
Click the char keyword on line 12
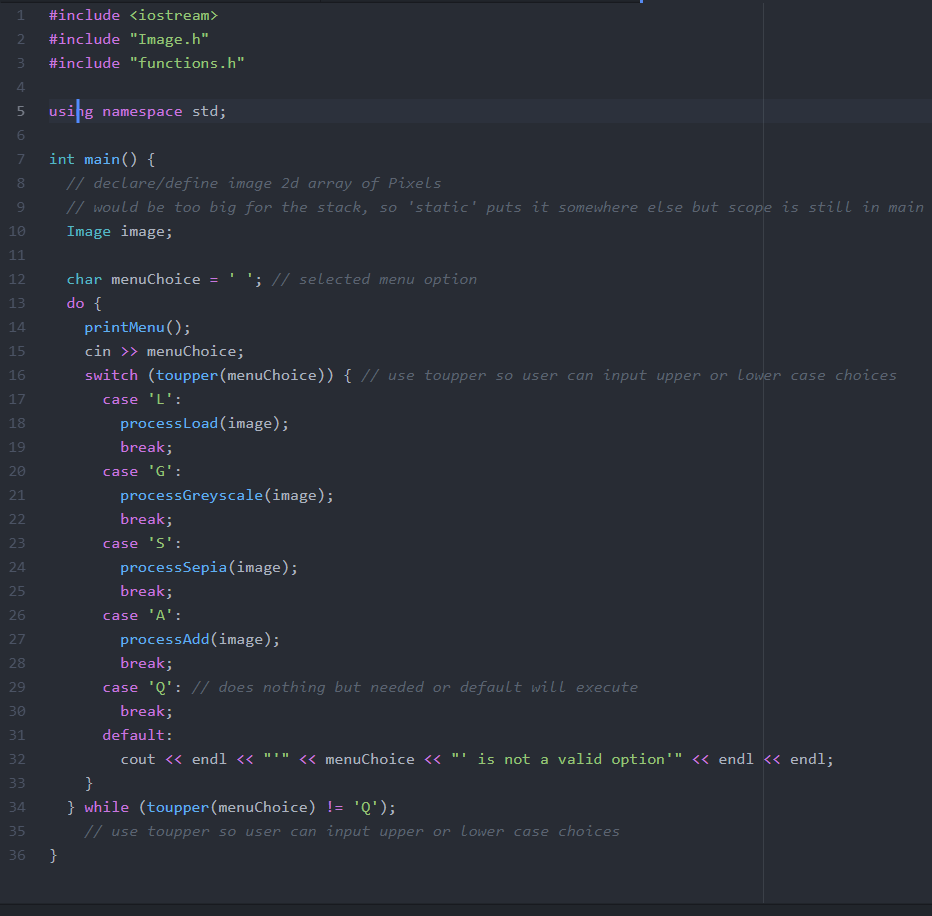point(84,279)
